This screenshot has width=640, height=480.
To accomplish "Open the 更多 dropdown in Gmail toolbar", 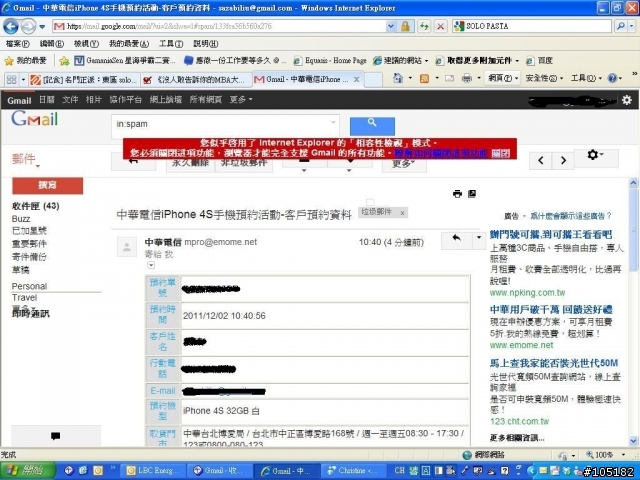I will [x=404, y=164].
